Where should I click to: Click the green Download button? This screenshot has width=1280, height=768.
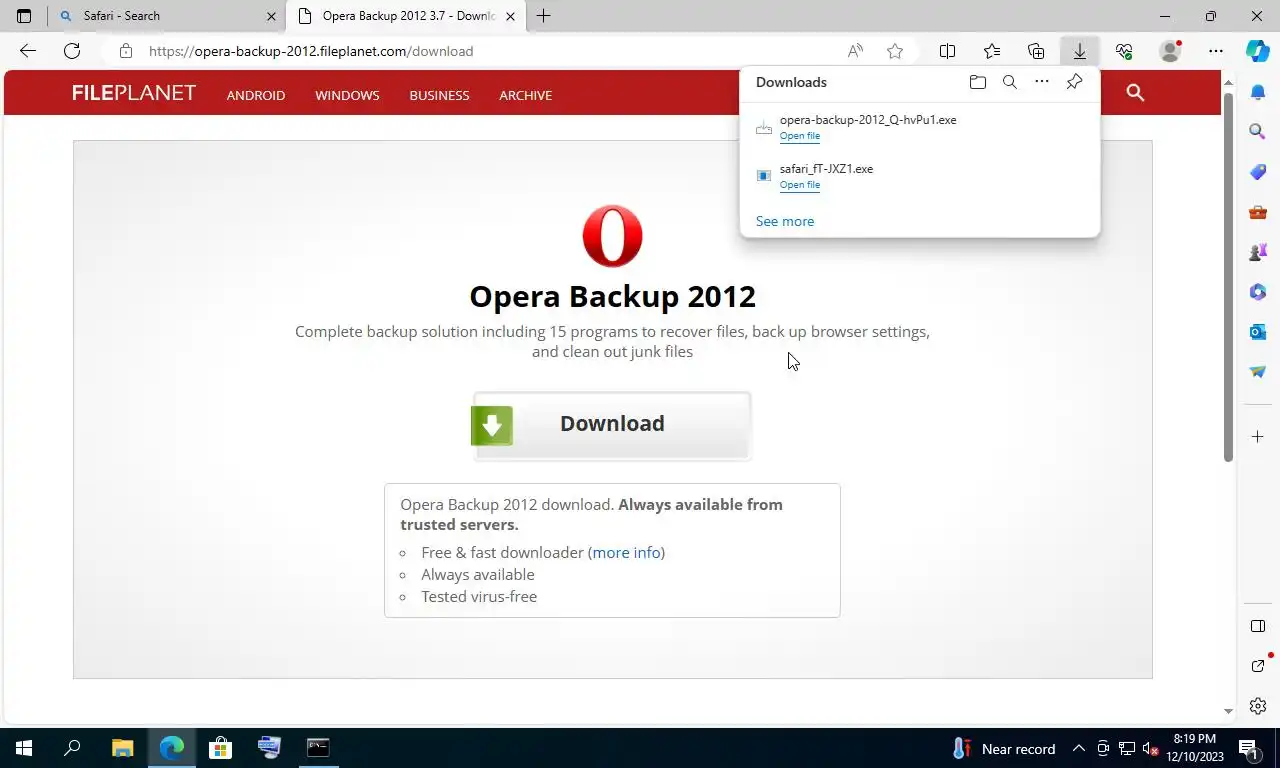point(612,425)
